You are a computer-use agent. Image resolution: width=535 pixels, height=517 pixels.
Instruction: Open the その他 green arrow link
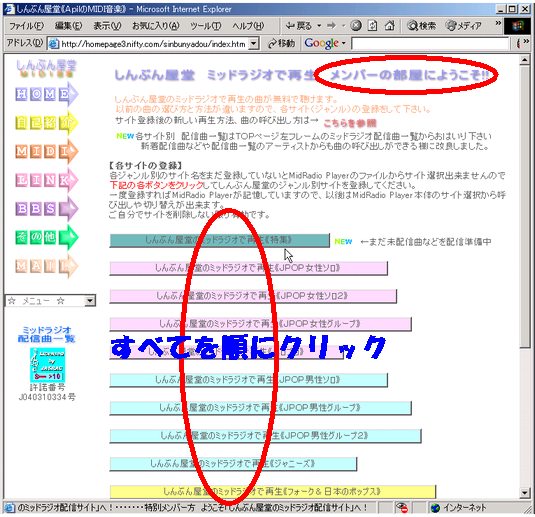click(x=46, y=237)
